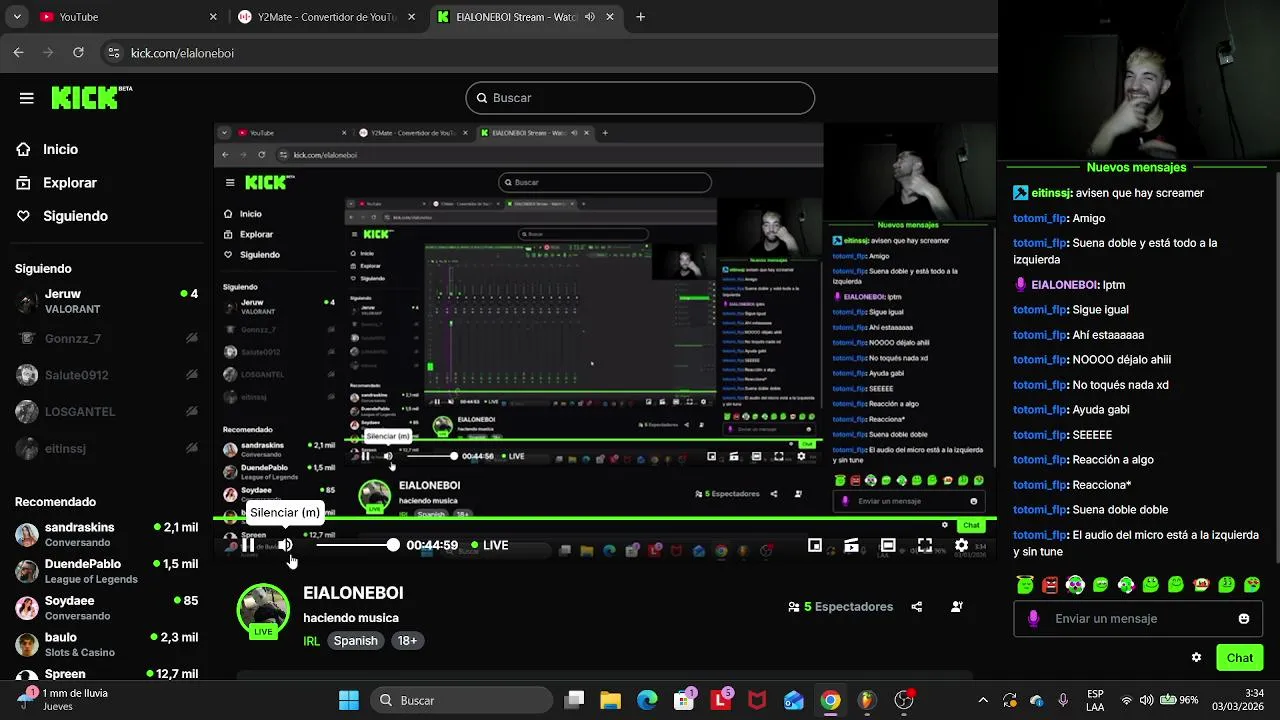The height and width of the screenshot is (720, 1280).
Task: Share the stream with share icon
Action: coord(917,607)
